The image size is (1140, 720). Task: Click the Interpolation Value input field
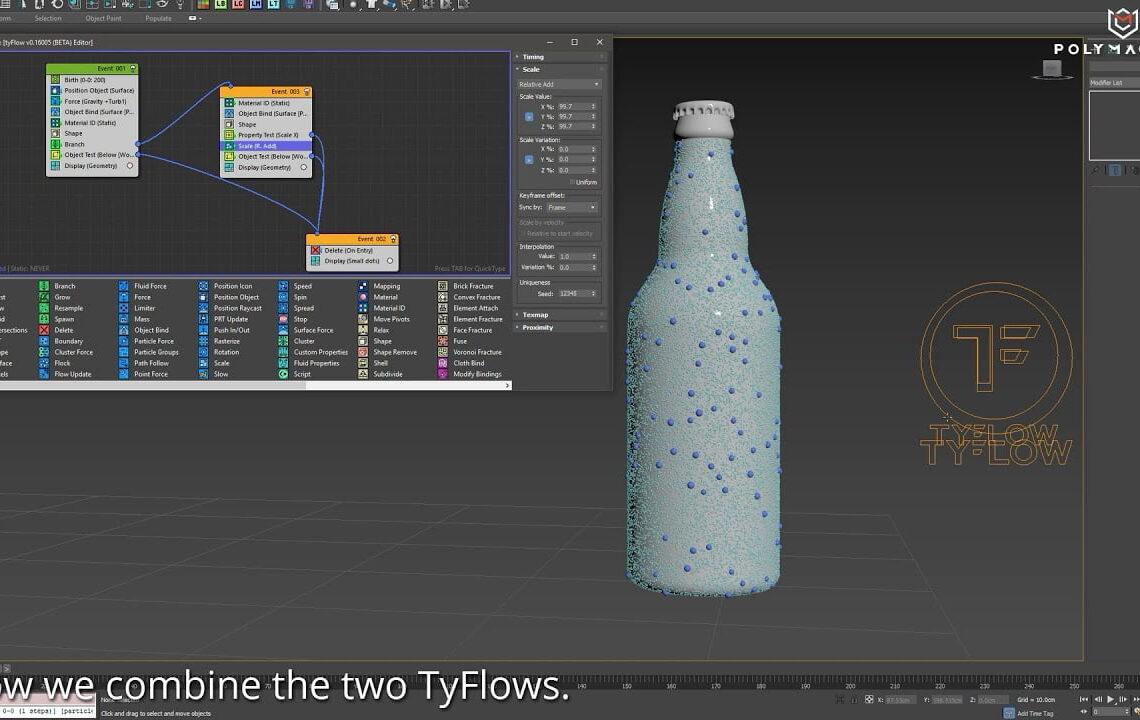click(573, 256)
